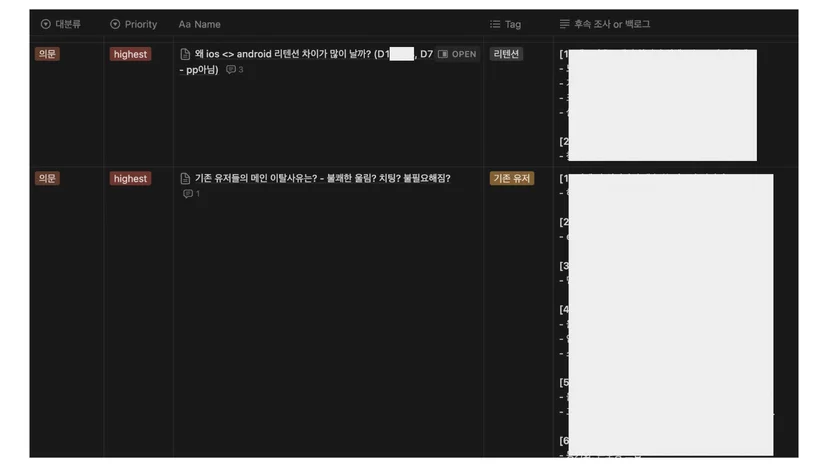Viewport: 828px width, 470px height.
Task: Select the highest priority tag in first row
Action: 130,54
